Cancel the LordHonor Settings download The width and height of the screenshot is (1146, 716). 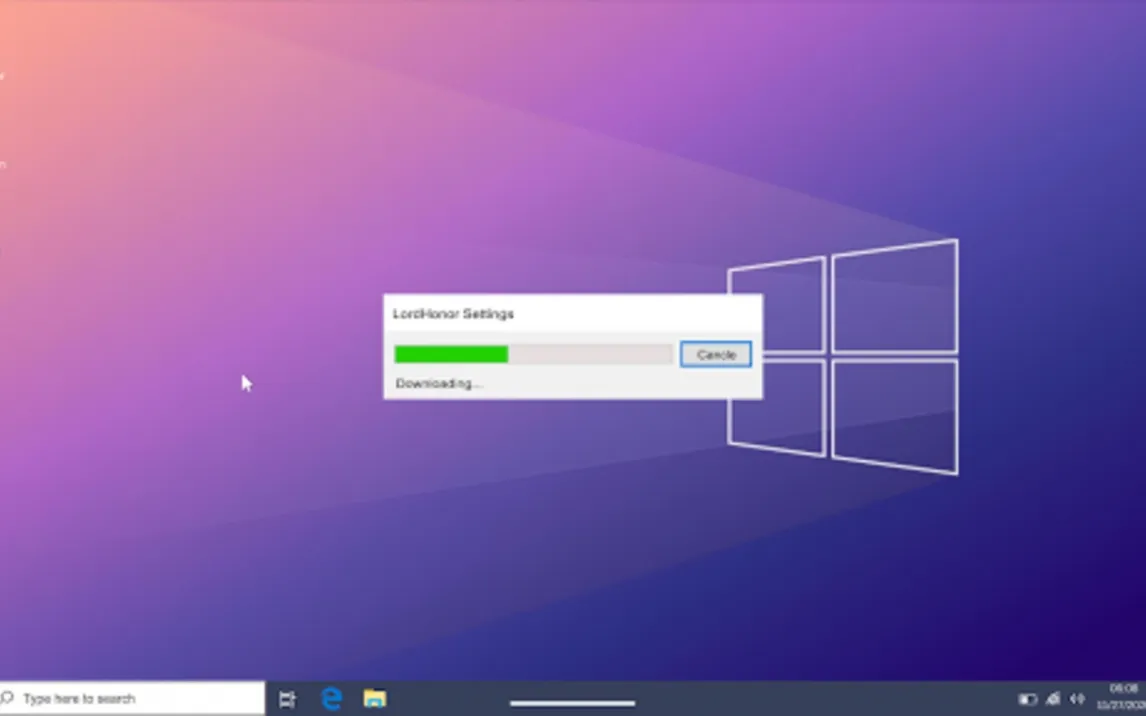pos(715,355)
